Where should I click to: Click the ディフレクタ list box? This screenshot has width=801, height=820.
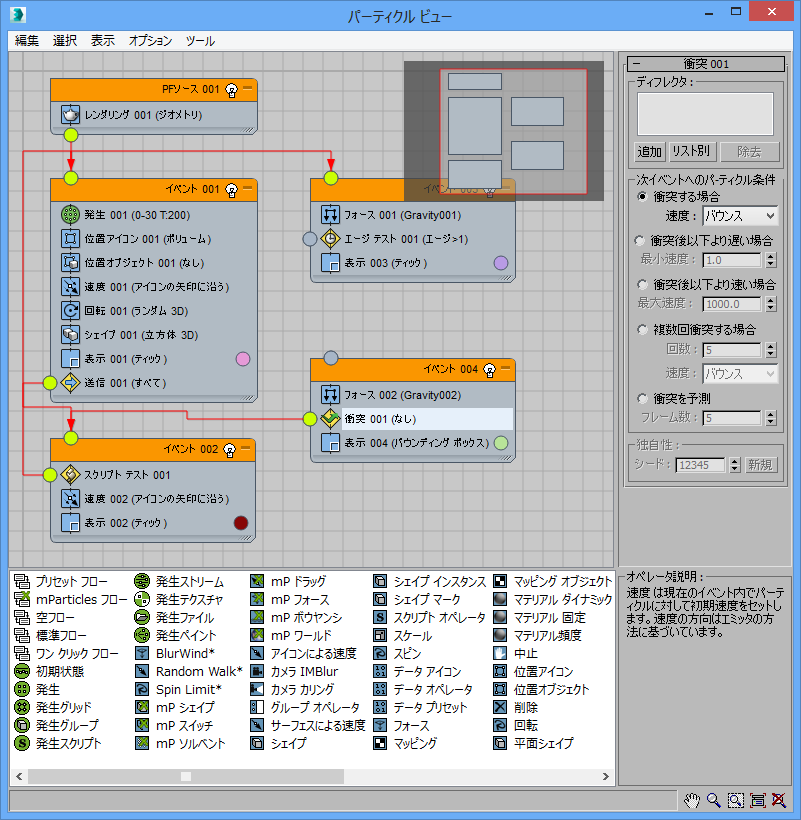(x=705, y=114)
